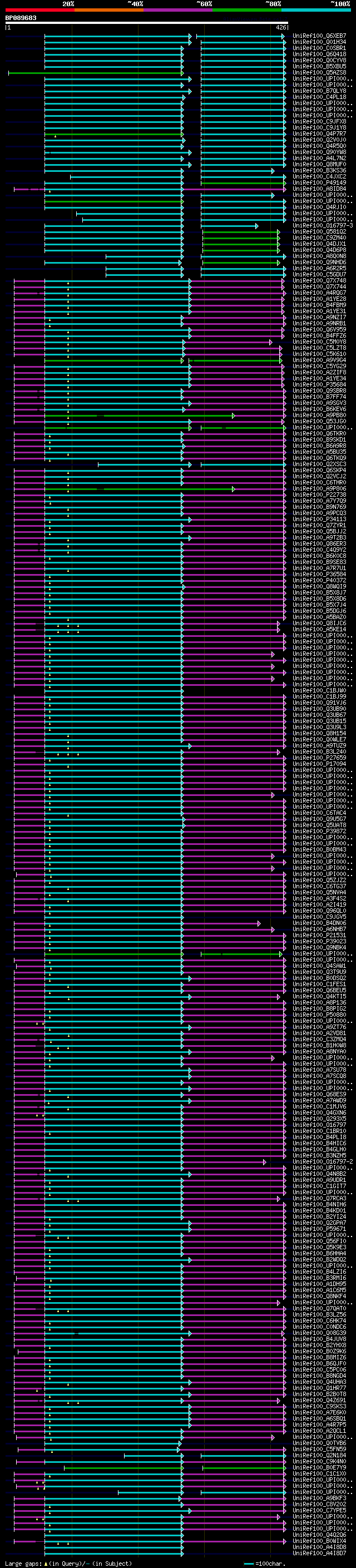Select hit label UniRef100_C9J1Y8
This screenshot has width=356, height=1568.
pyautogui.click(x=319, y=128)
